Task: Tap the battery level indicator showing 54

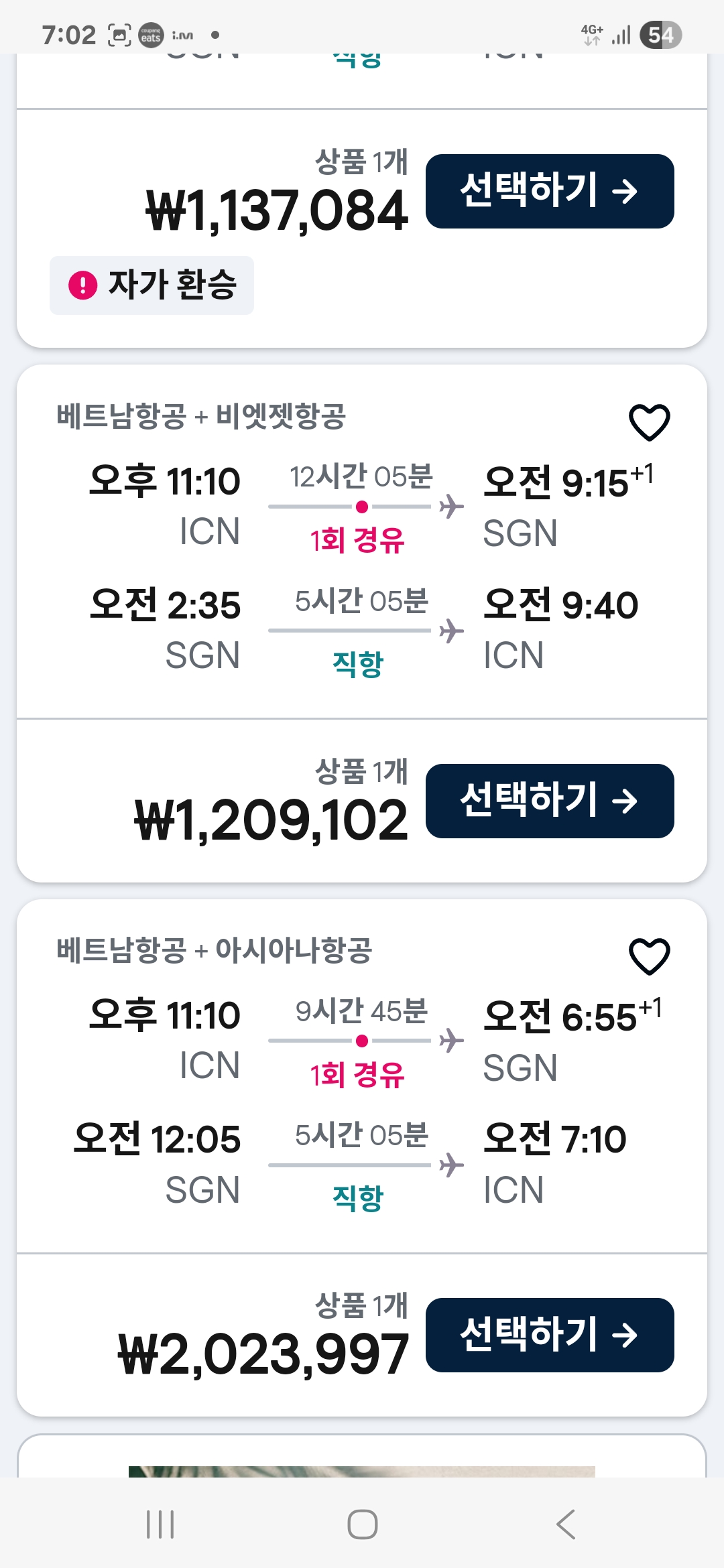Action: pyautogui.click(x=660, y=35)
